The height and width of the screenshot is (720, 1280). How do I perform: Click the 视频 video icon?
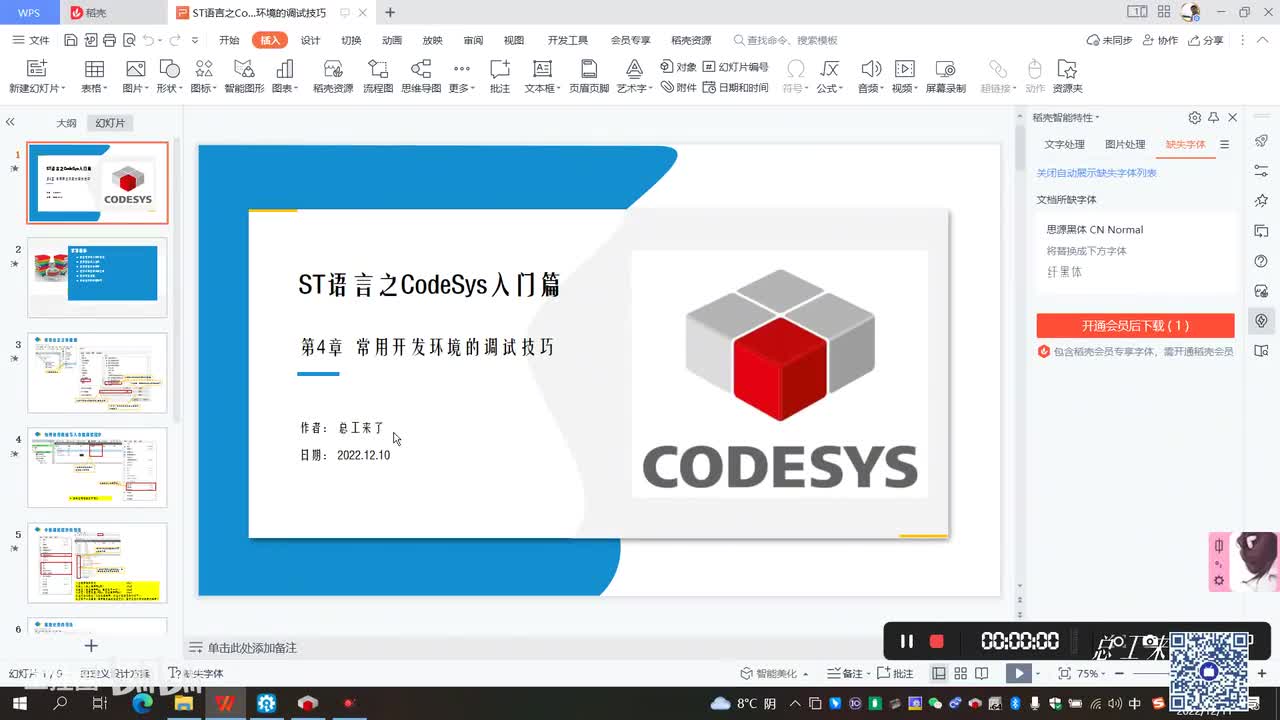(905, 69)
